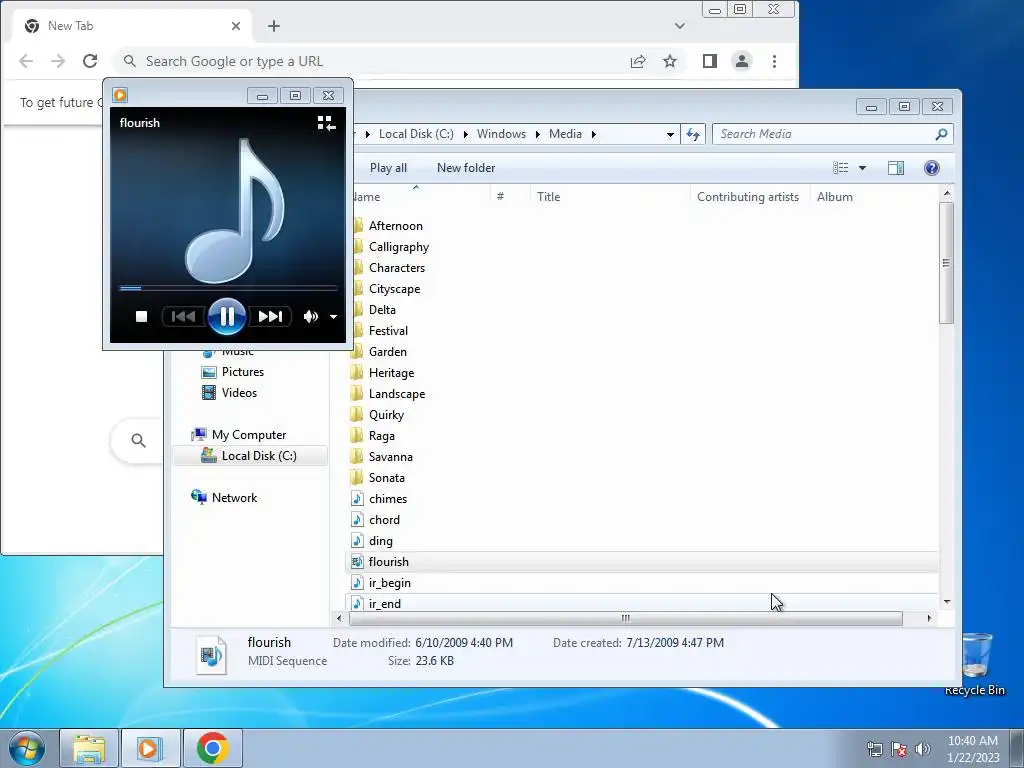Click the vertical scrollbar down arrow in Explorer

pos(947,601)
